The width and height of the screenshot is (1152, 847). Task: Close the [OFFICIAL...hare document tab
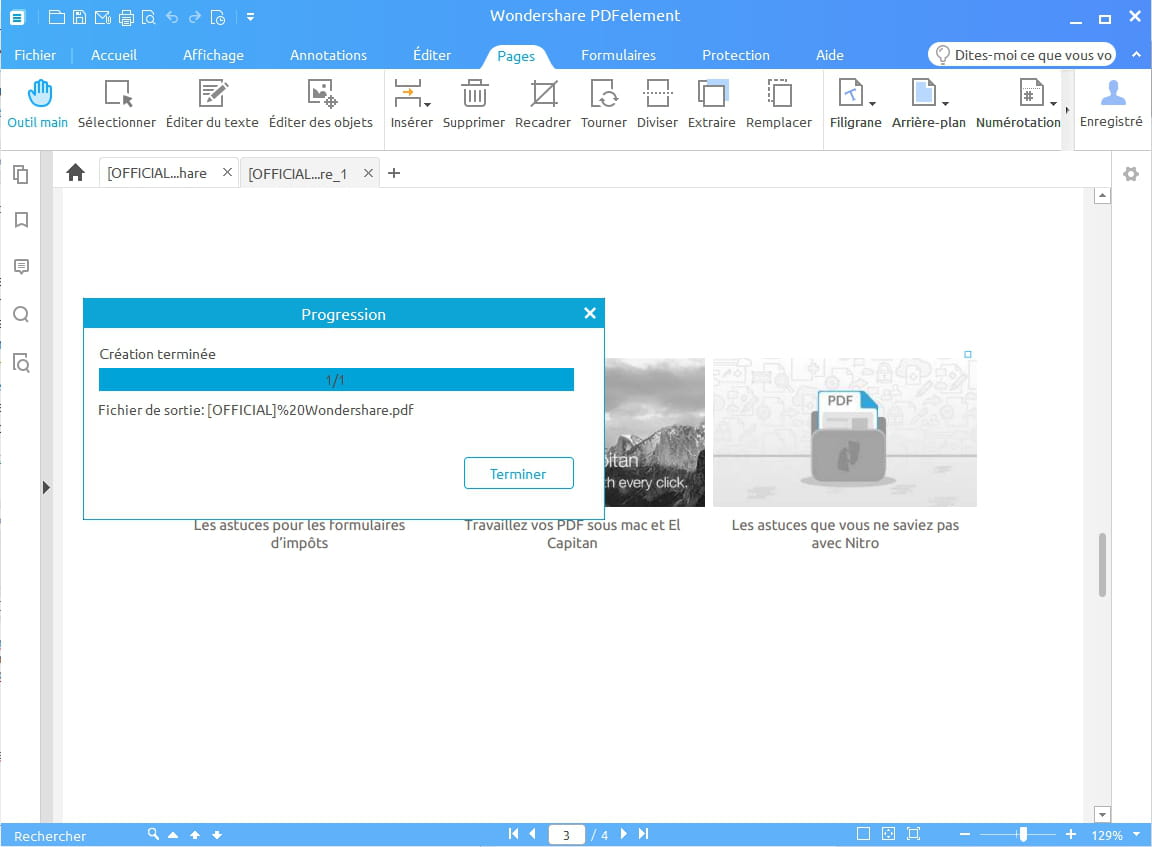[228, 173]
